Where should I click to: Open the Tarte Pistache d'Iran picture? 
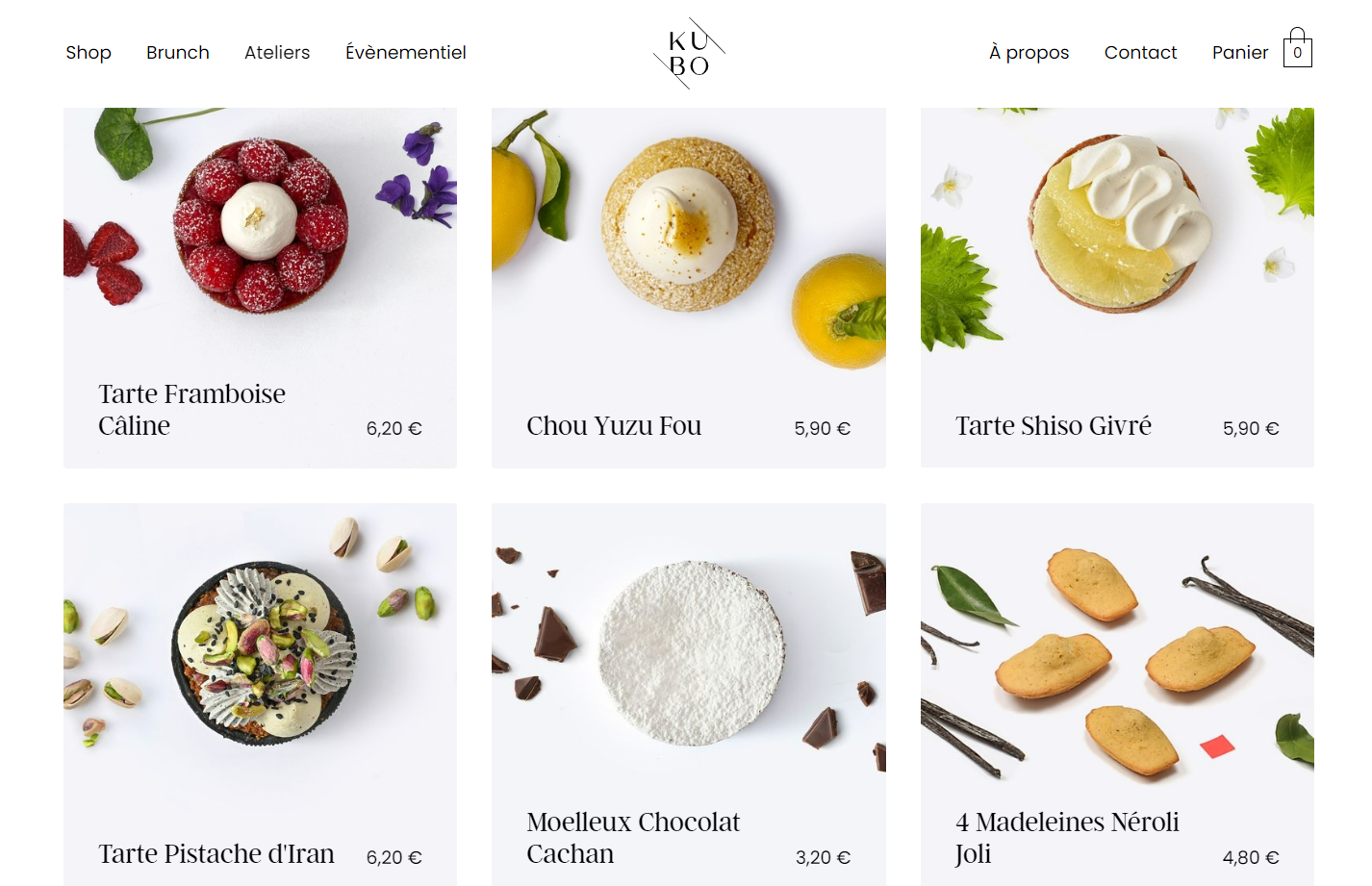(260, 654)
